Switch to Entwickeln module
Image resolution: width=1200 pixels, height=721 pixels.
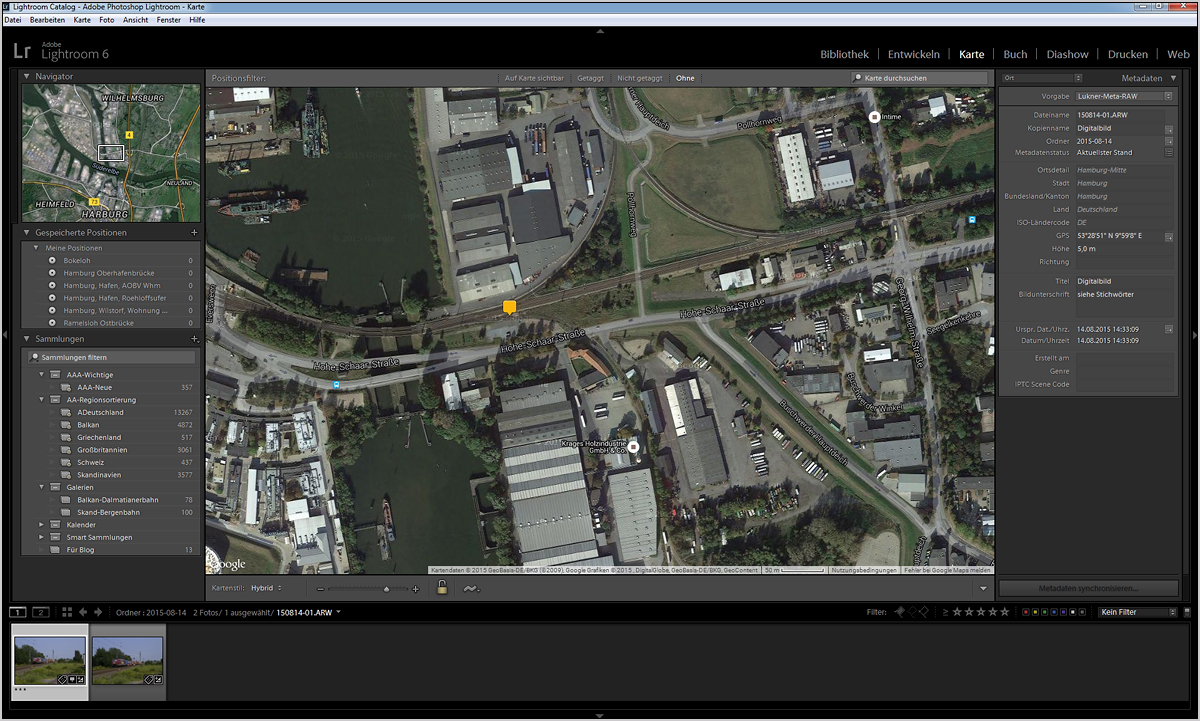914,54
